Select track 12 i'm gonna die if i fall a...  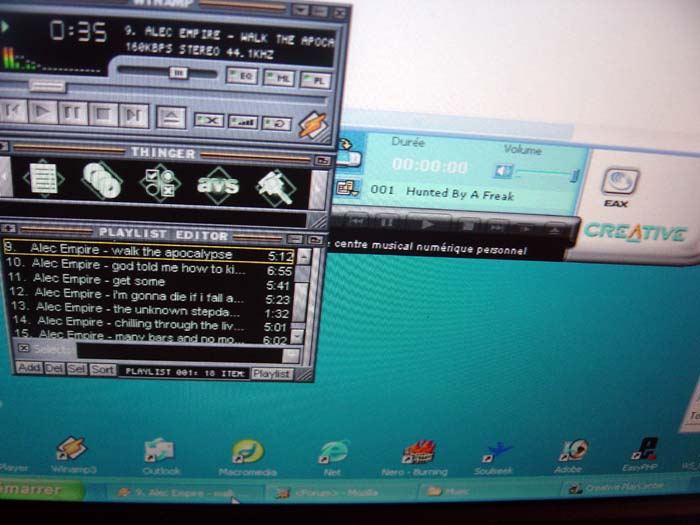pos(149,296)
